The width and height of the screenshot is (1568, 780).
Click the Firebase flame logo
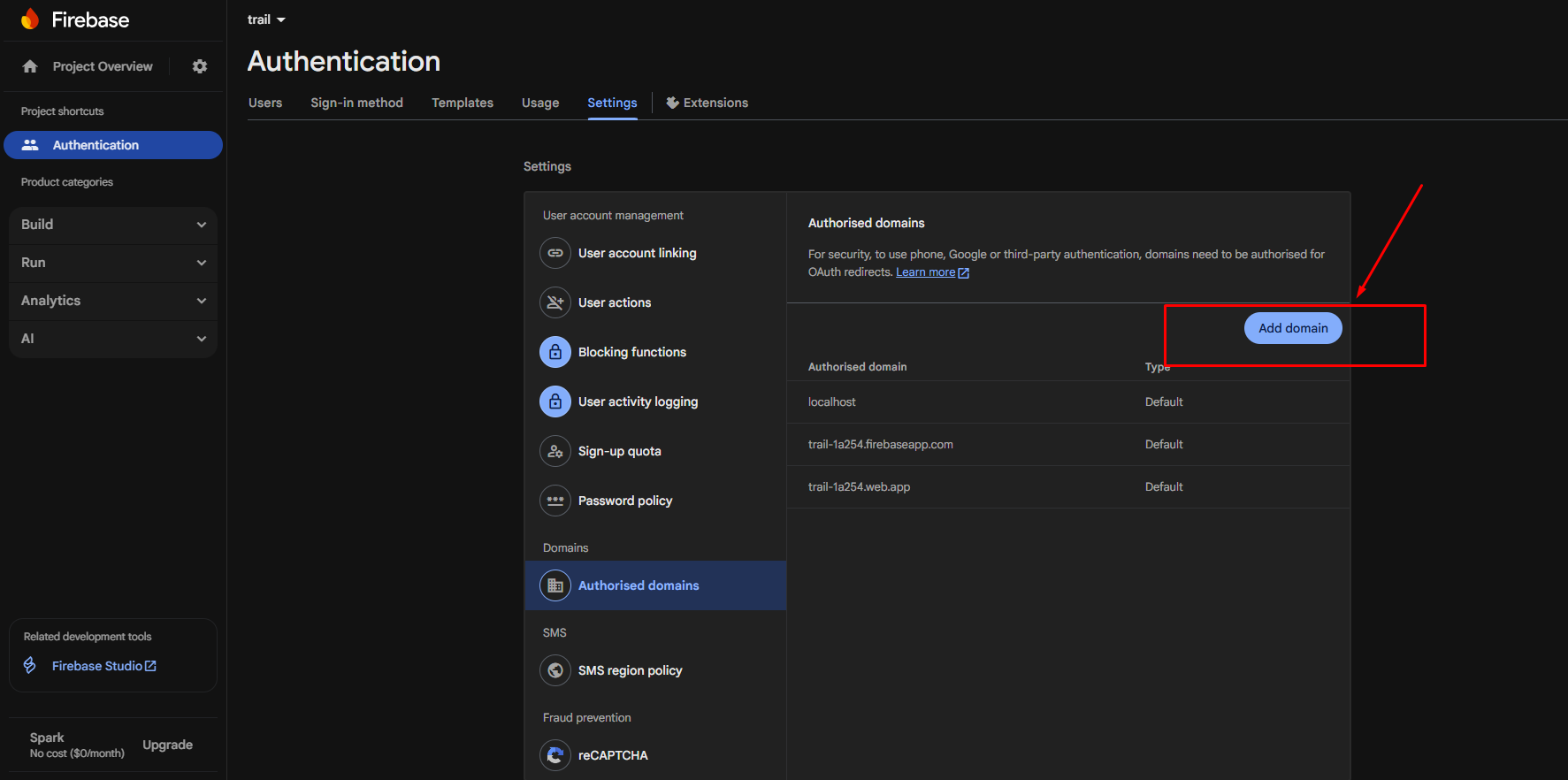tap(30, 19)
